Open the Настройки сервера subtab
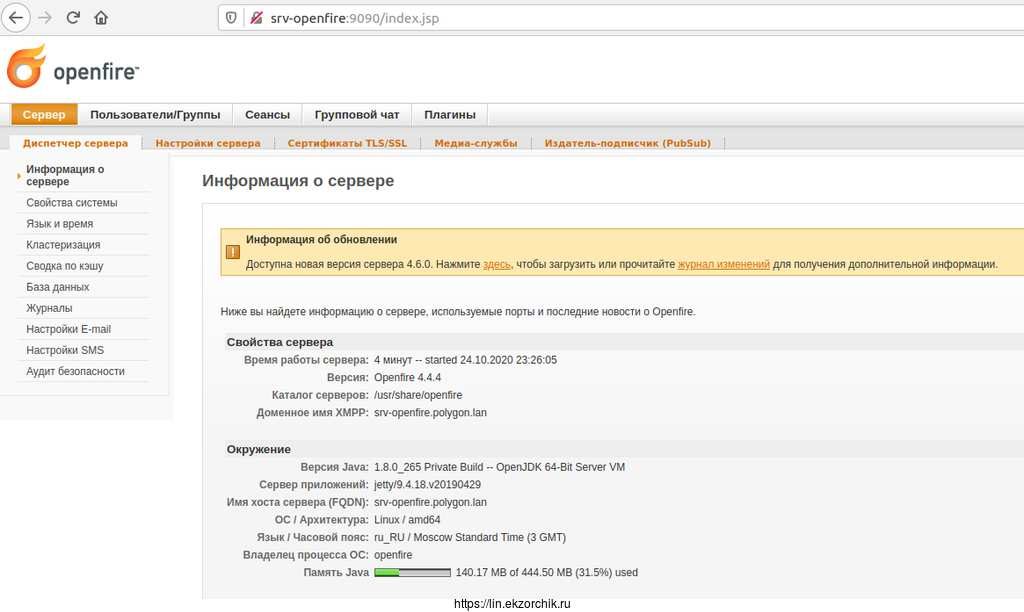This screenshot has width=1024, height=612. (208, 143)
